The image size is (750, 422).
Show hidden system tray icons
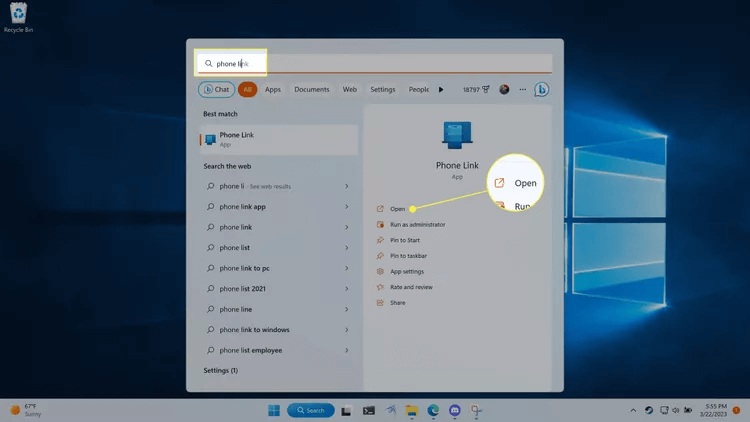[633, 410]
